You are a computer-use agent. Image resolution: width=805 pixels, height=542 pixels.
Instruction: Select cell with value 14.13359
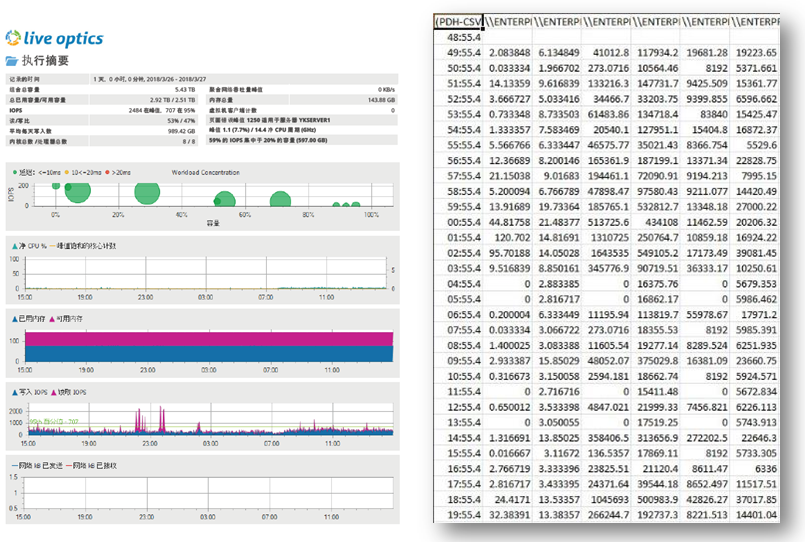coord(508,84)
